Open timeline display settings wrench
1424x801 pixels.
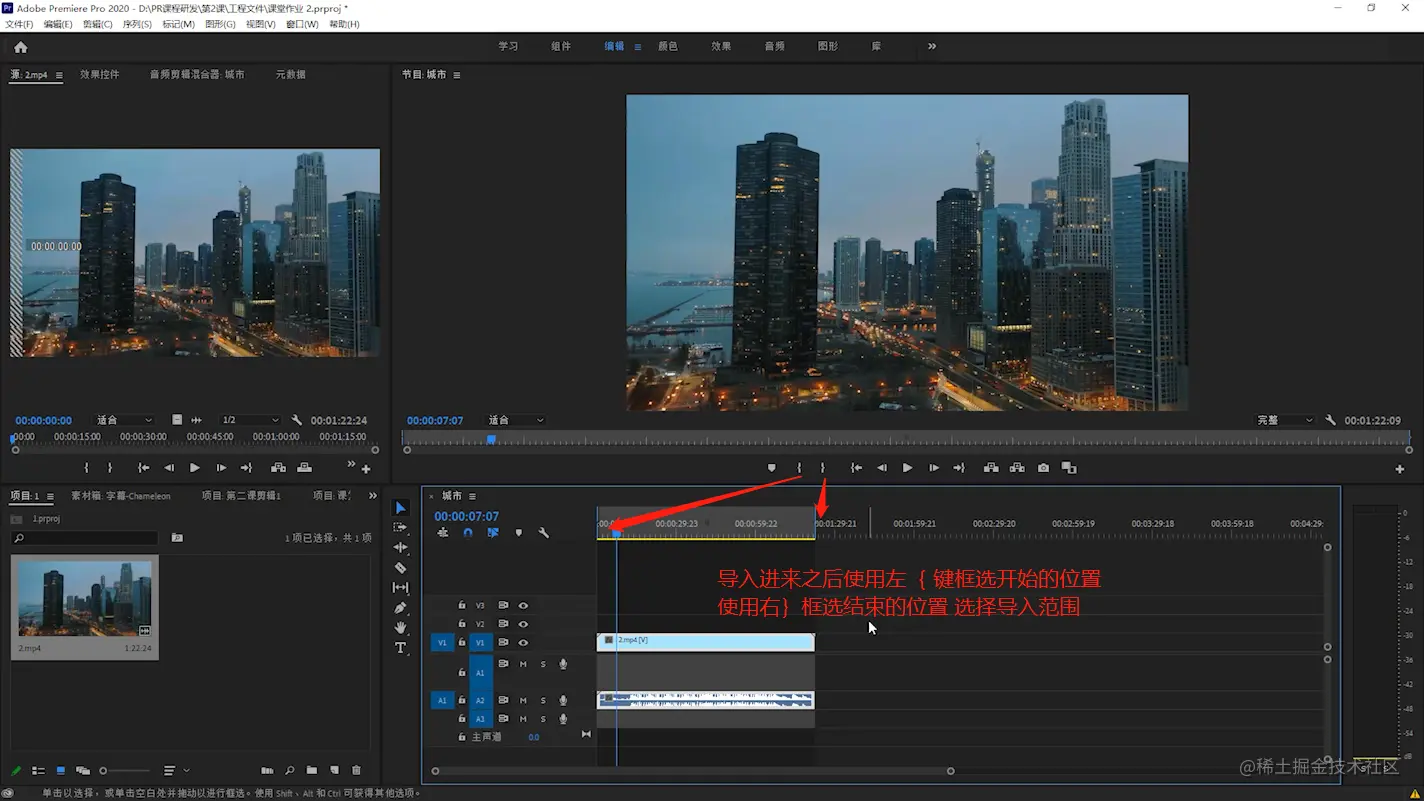click(x=543, y=533)
